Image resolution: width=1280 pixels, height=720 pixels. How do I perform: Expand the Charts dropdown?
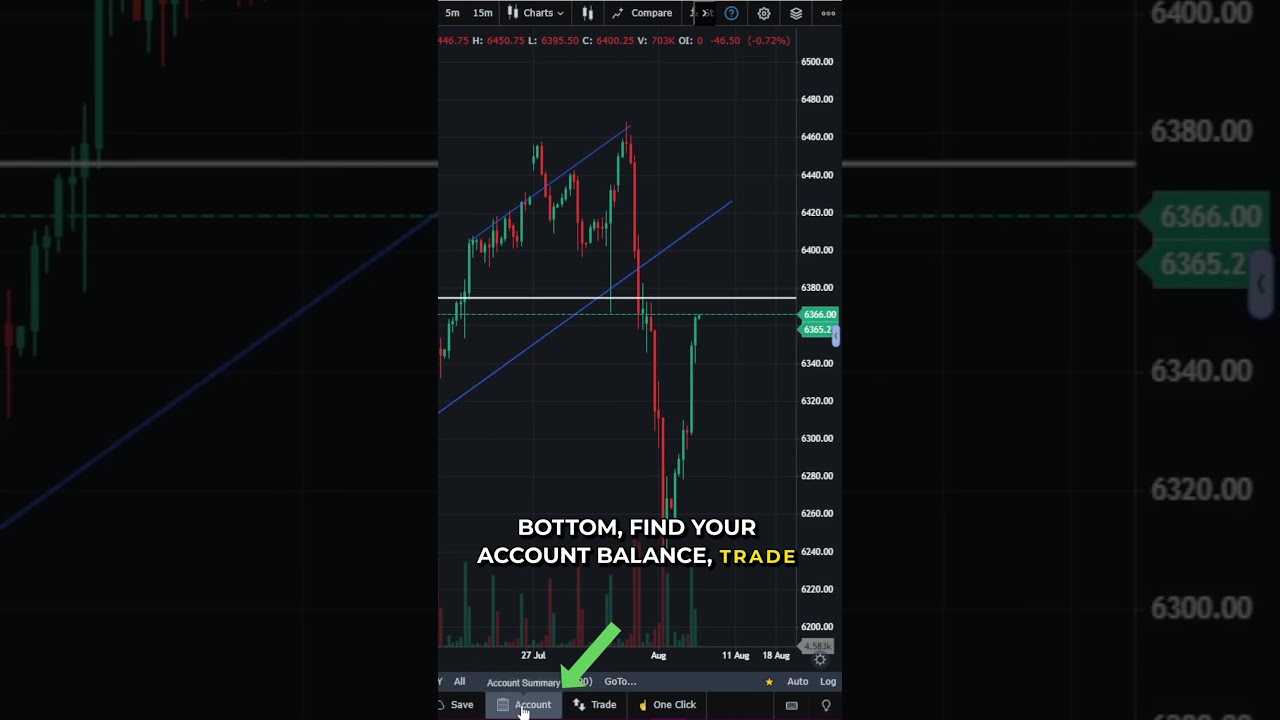pyautogui.click(x=535, y=13)
